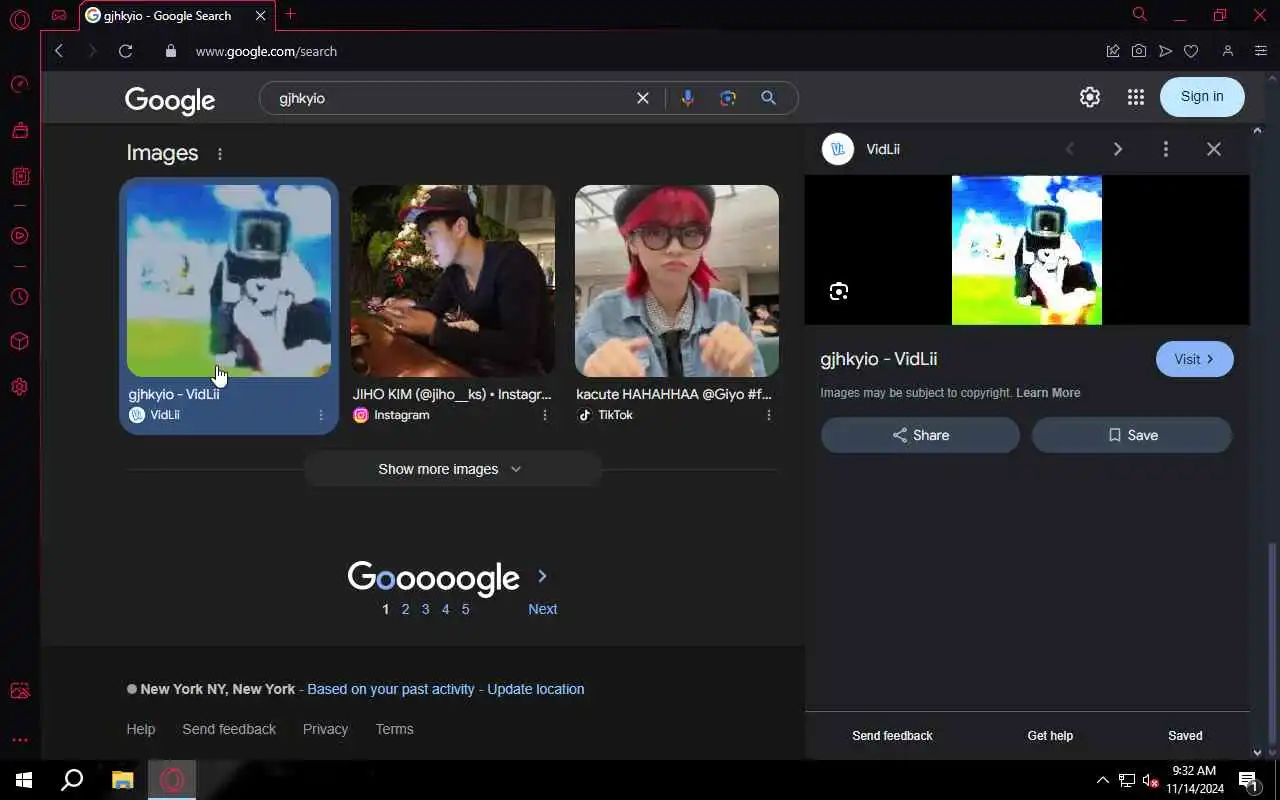Open the GX Cleaner sidebar icon

click(x=19, y=130)
